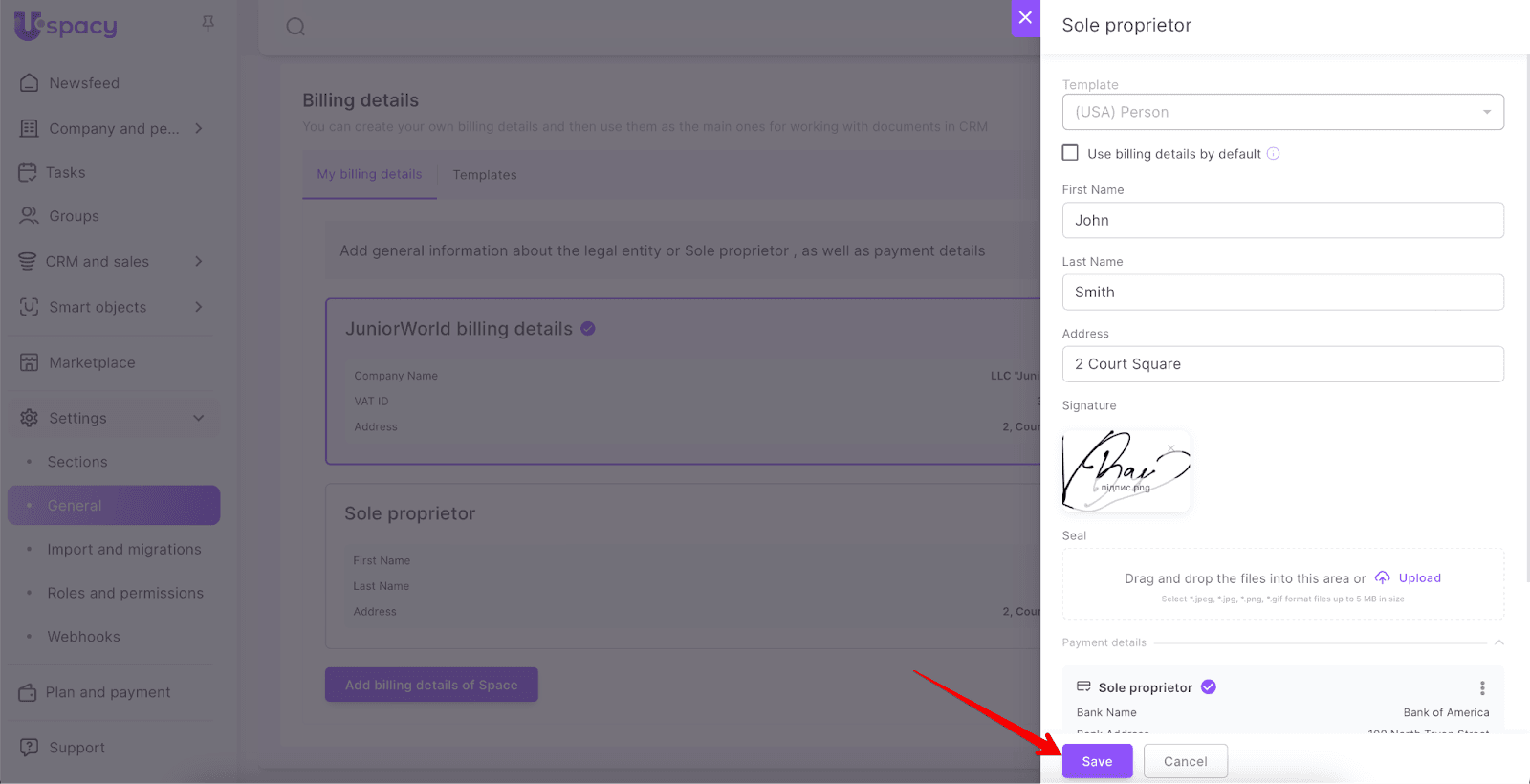Collapse the Payment details section
Image resolution: width=1530 pixels, height=784 pixels.
[x=1498, y=642]
